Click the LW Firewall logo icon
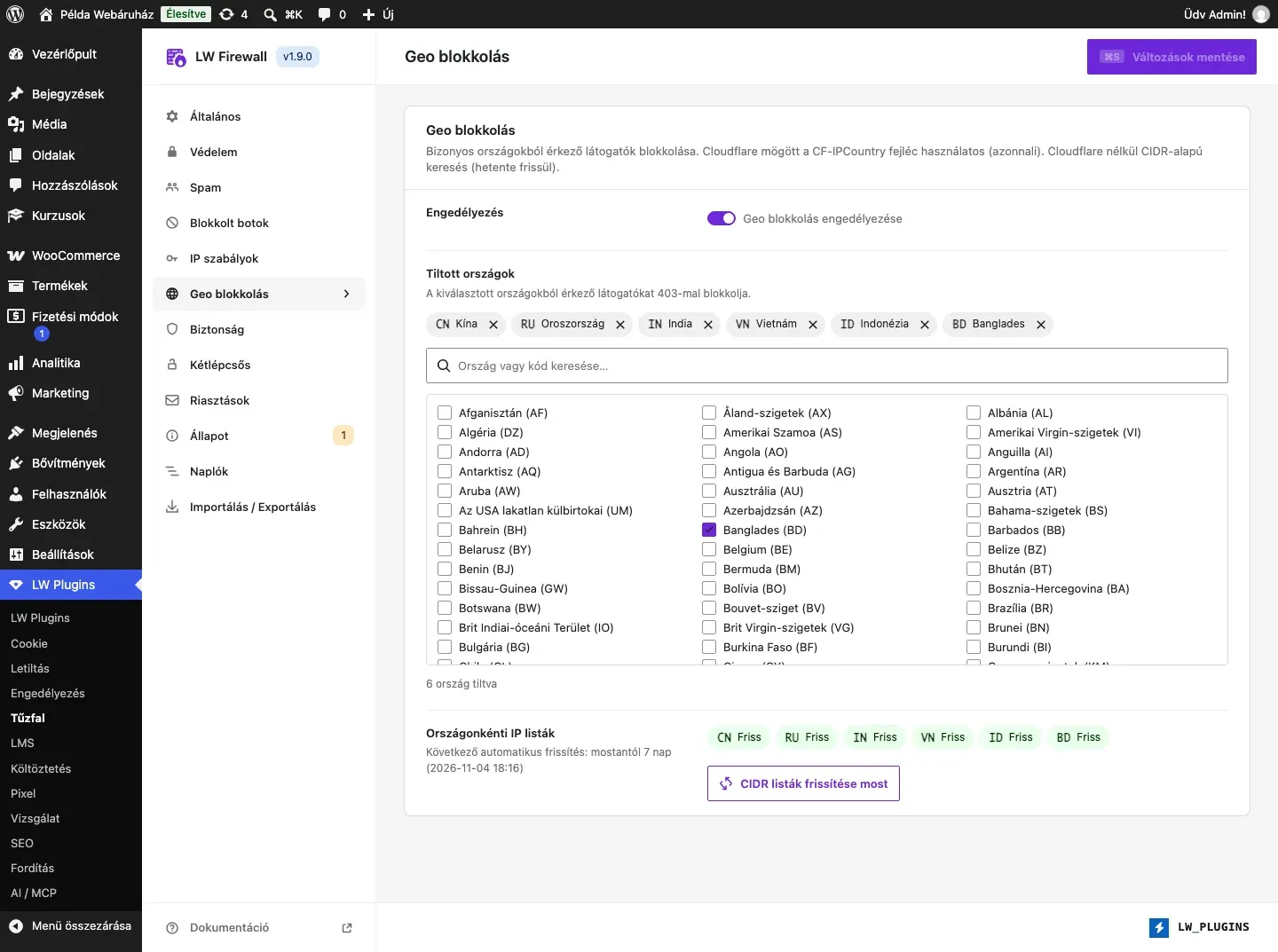 point(176,57)
